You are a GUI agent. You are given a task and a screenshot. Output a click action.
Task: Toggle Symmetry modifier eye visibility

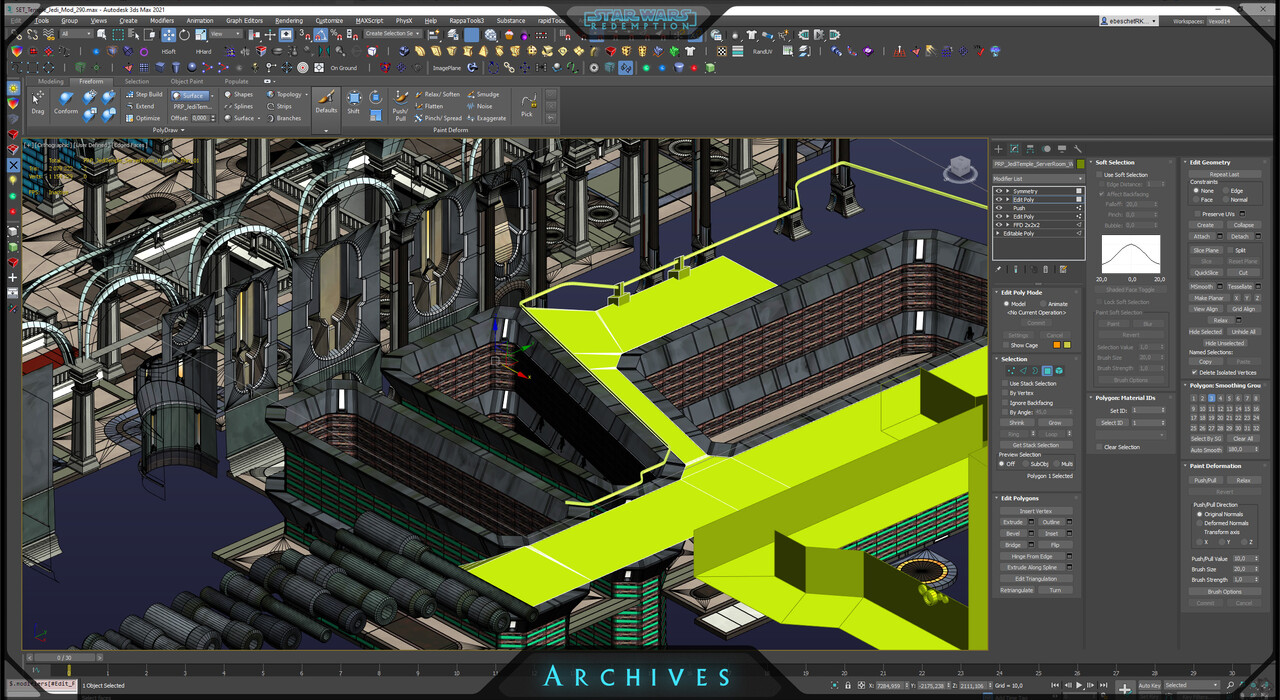[x=998, y=191]
